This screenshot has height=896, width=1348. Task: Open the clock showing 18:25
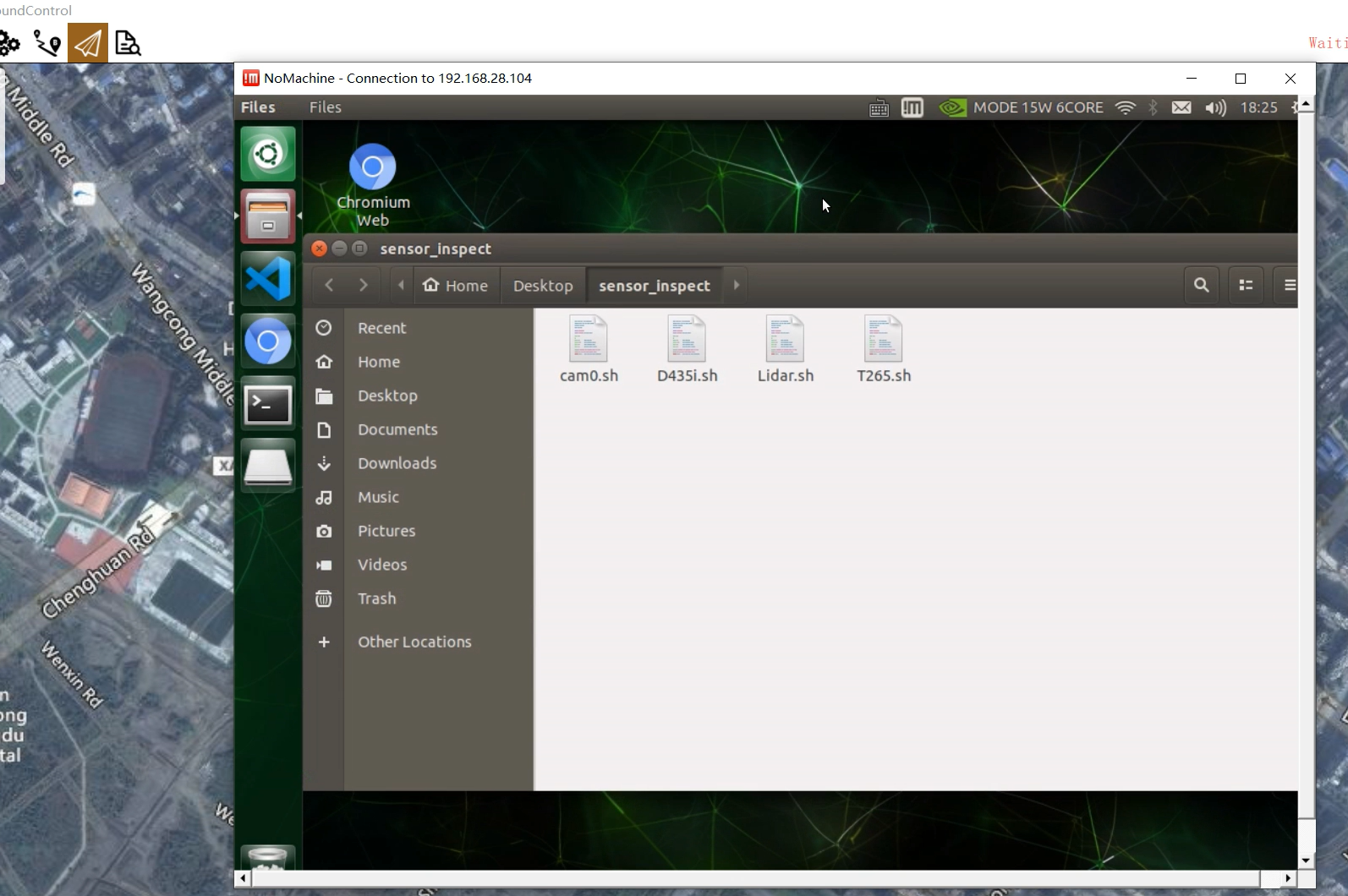[x=1258, y=107]
